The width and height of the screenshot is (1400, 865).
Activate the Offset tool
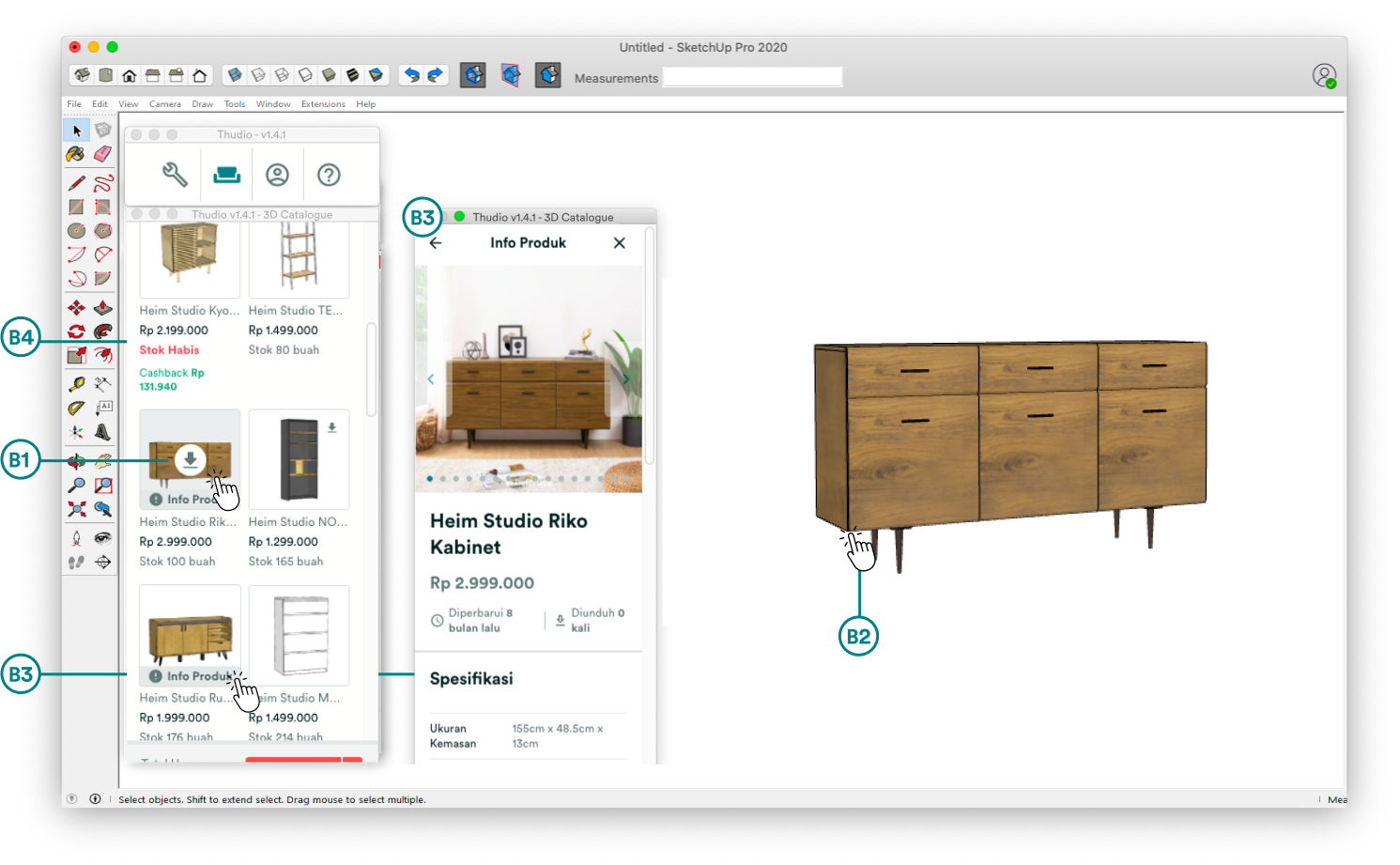point(103,355)
